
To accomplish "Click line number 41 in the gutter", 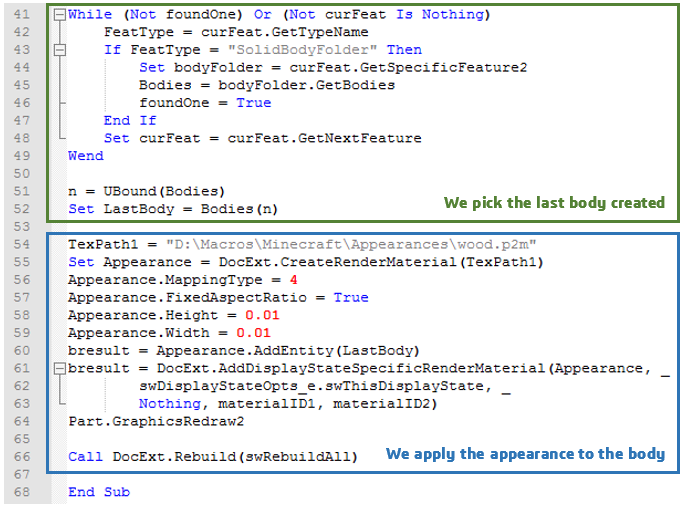I will tap(24, 15).
